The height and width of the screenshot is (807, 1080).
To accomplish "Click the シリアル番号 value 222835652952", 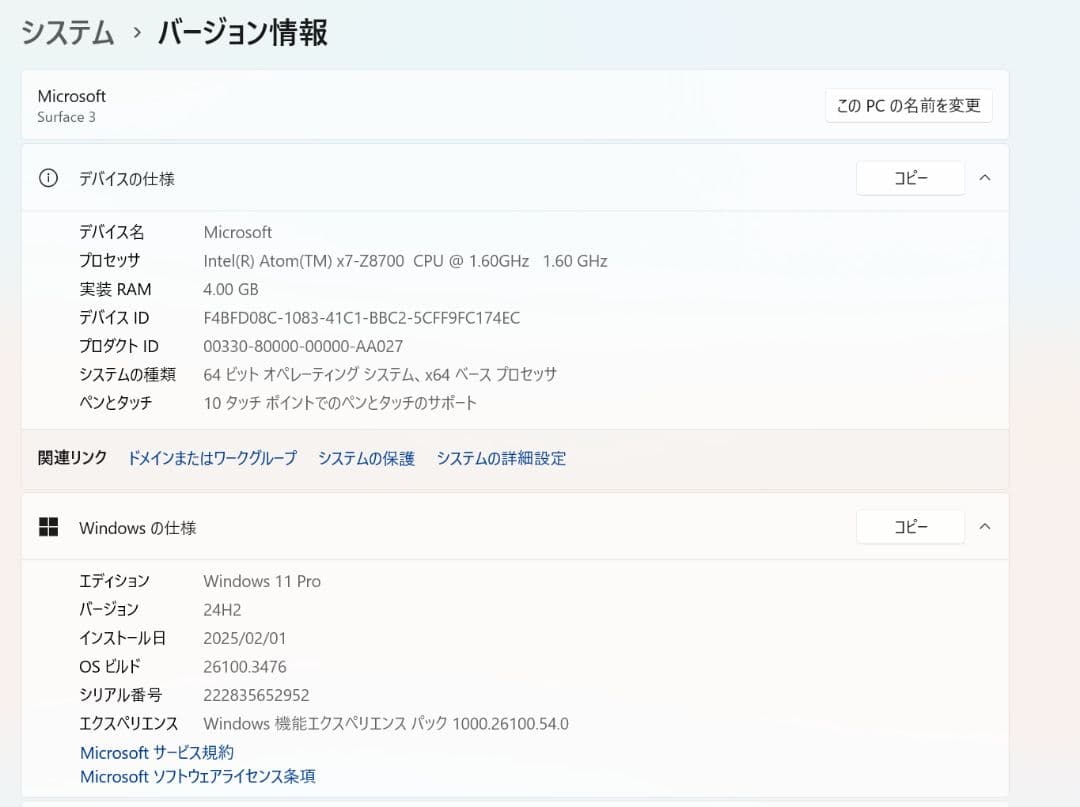I will (256, 695).
